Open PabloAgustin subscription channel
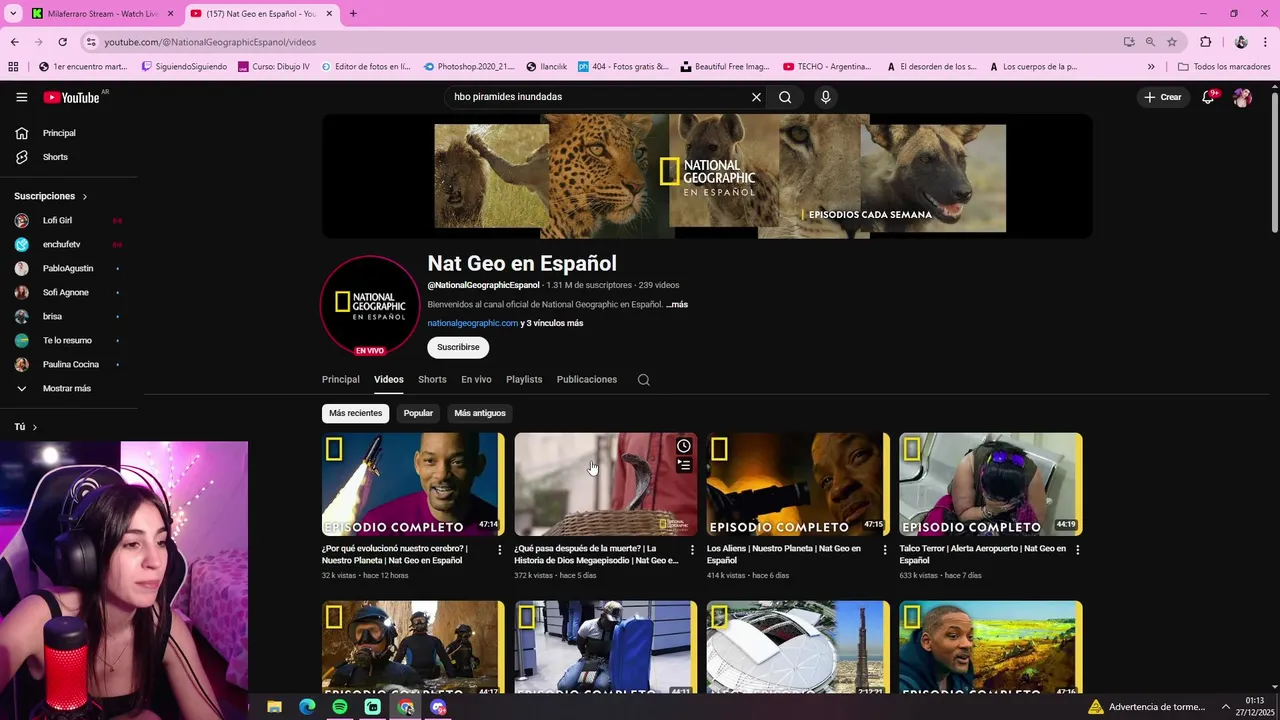Image resolution: width=1280 pixels, height=720 pixels. 67,268
